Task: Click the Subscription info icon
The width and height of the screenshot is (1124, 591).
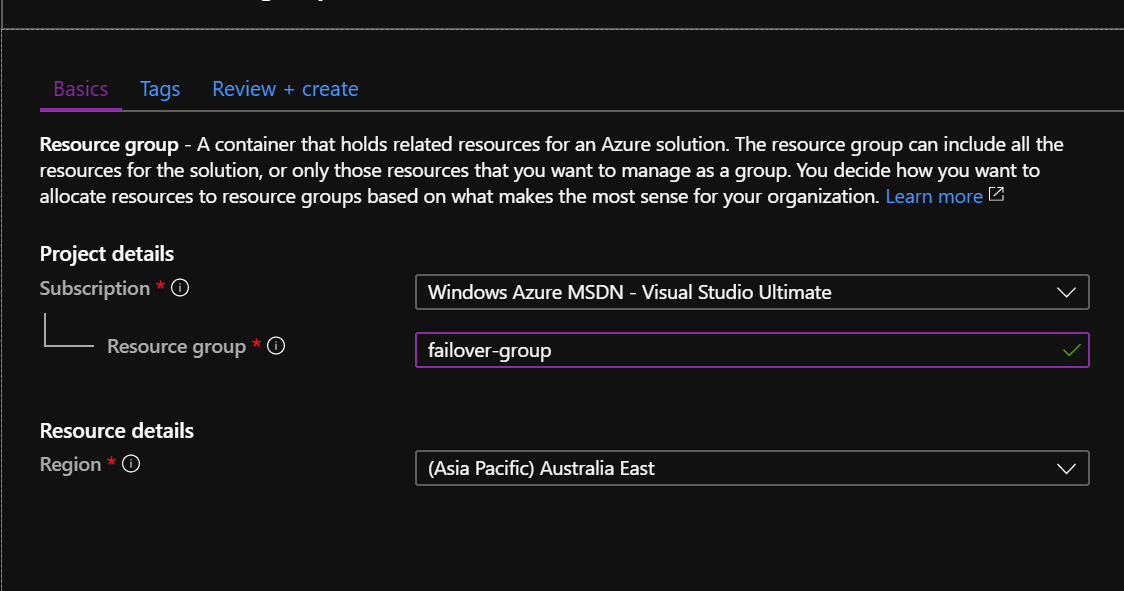Action: point(178,288)
